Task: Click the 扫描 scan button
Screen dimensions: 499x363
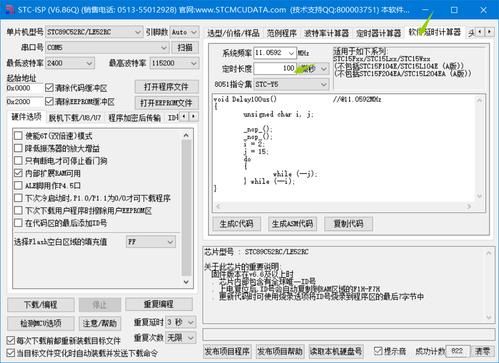Action: tap(185, 47)
